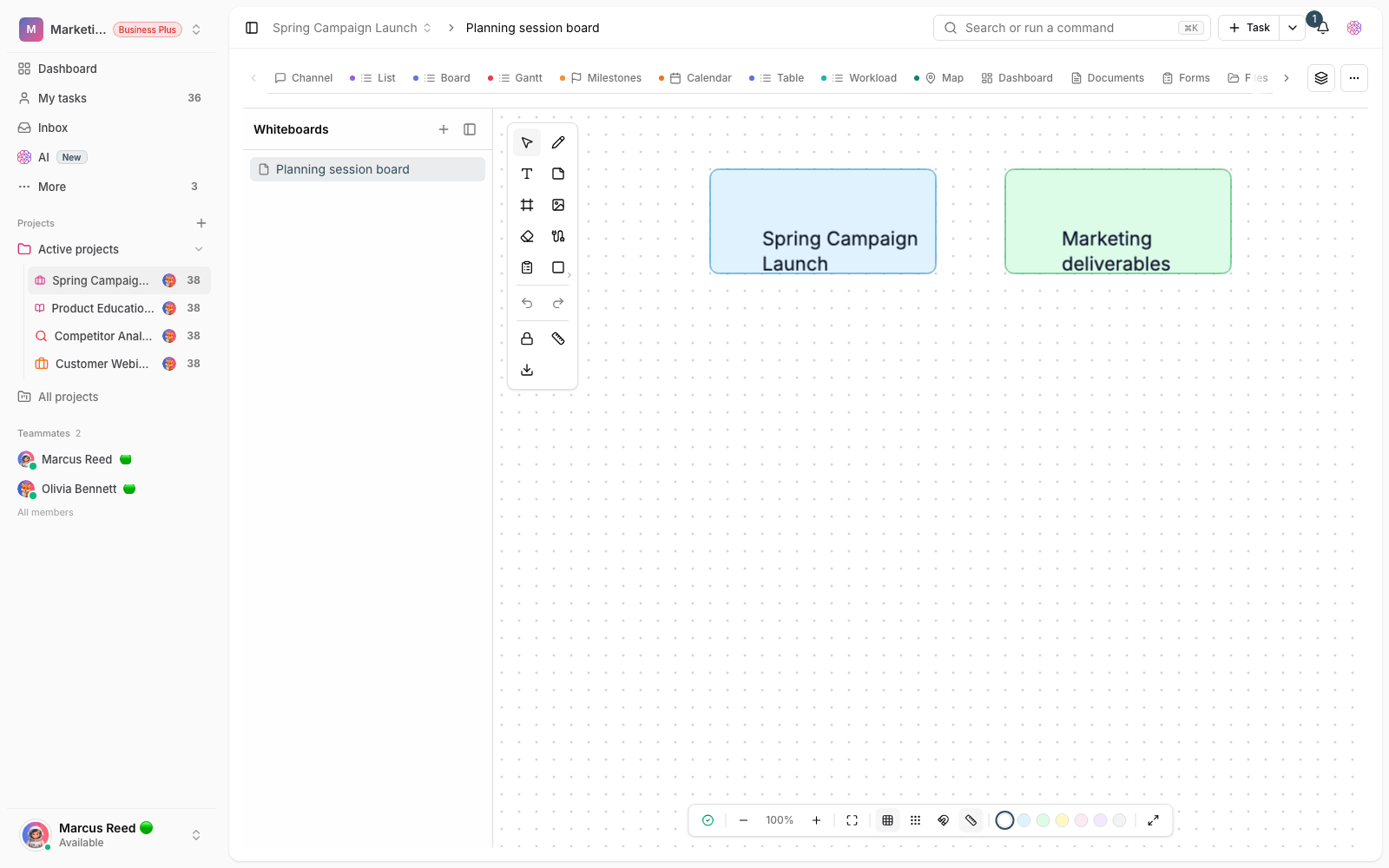The image size is (1389, 868).
Task: Open the notifications bell
Action: [1323, 28]
